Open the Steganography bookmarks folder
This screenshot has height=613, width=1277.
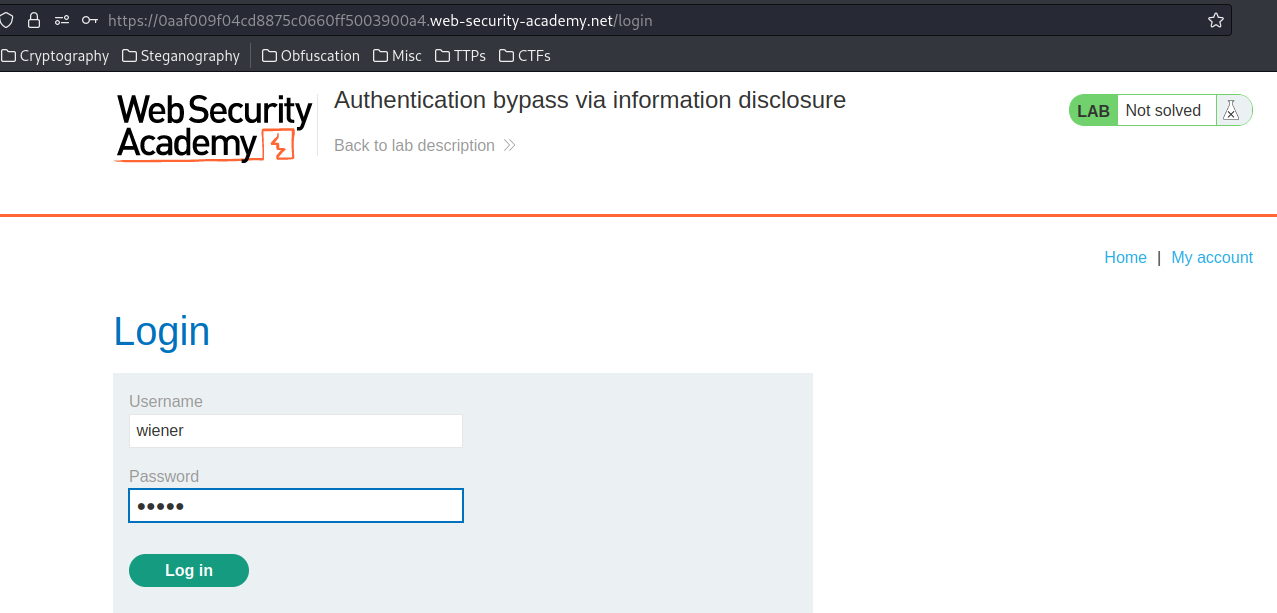tap(181, 56)
